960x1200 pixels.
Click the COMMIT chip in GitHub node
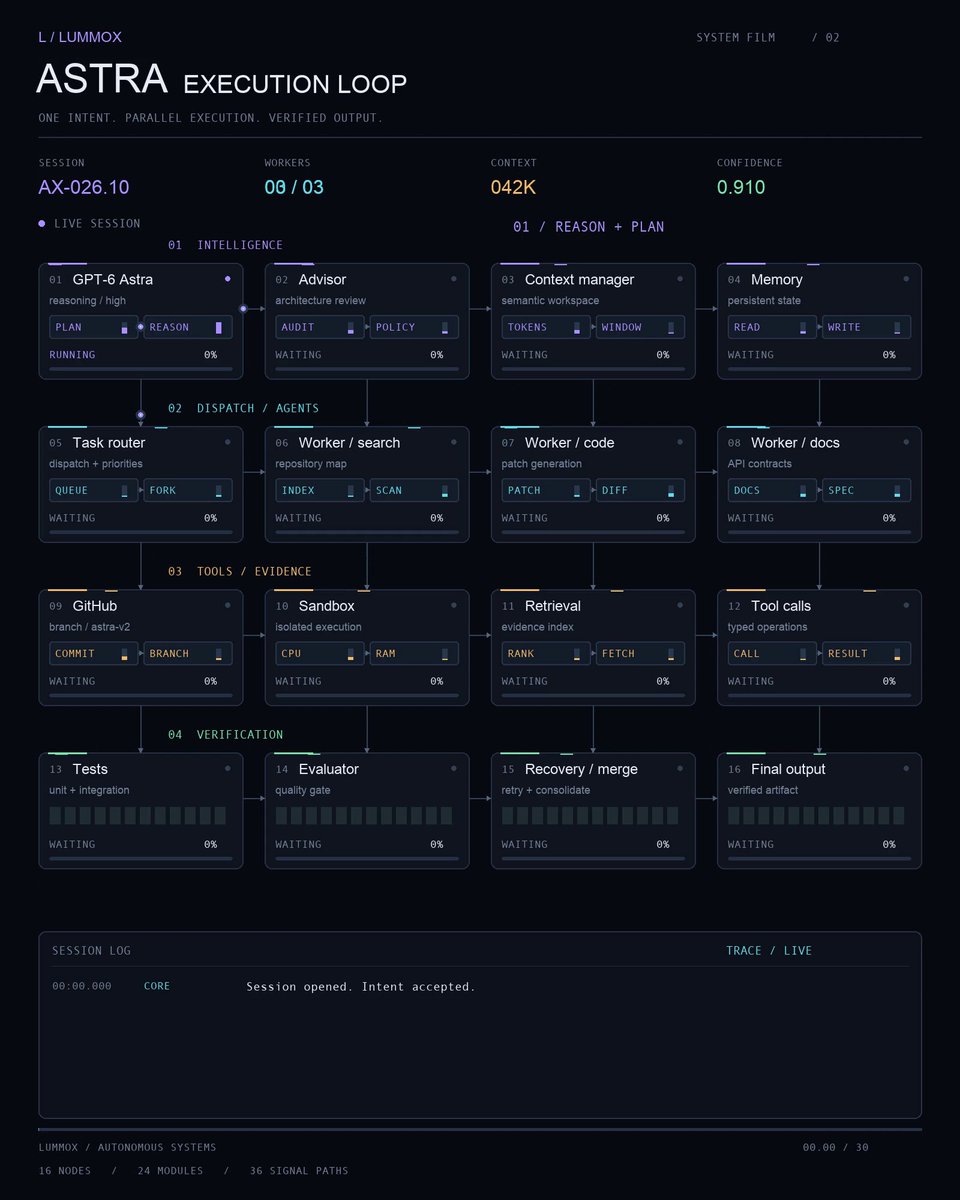click(x=94, y=653)
